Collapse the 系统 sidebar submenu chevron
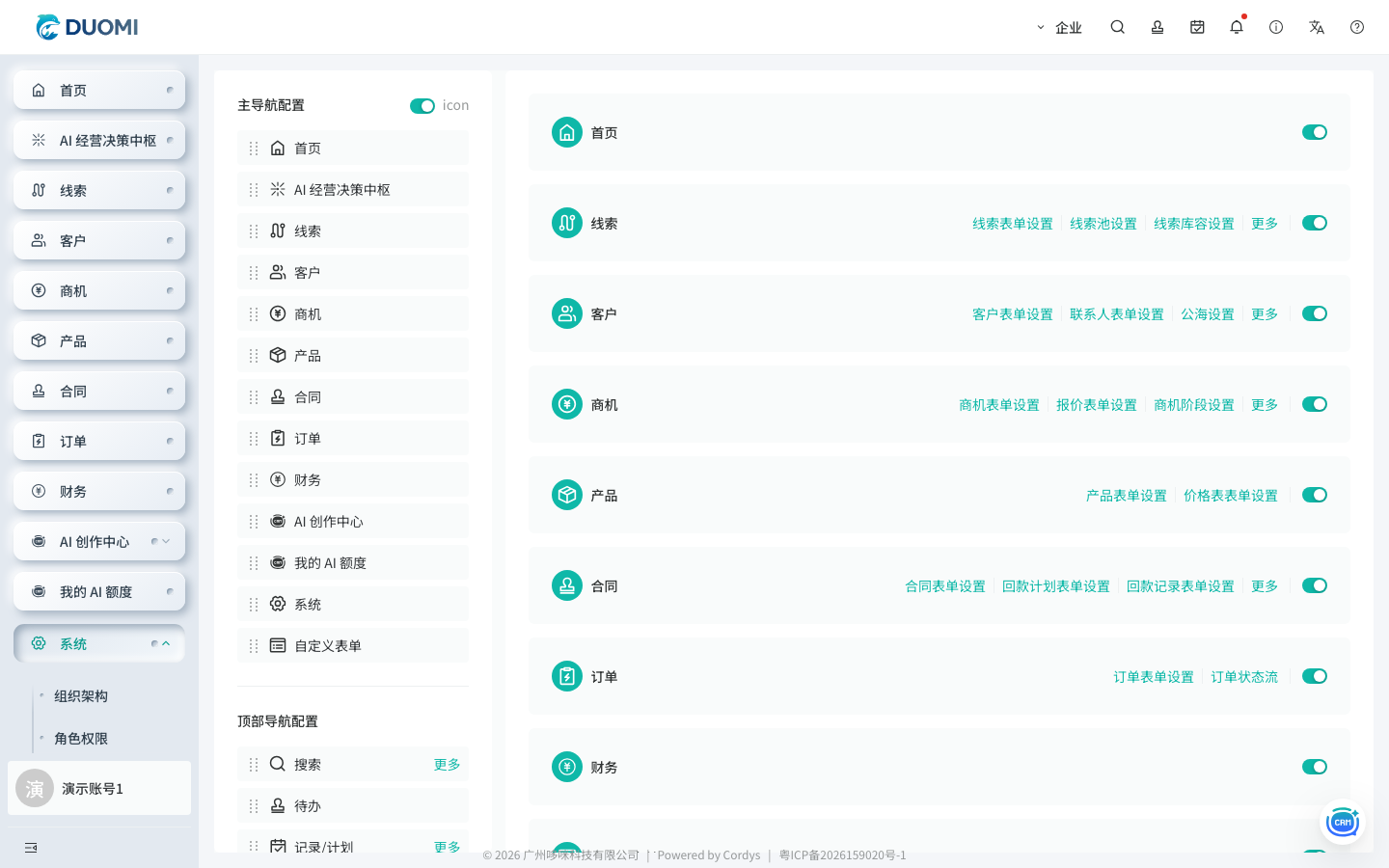Image resolution: width=1389 pixels, height=868 pixels. 166,643
